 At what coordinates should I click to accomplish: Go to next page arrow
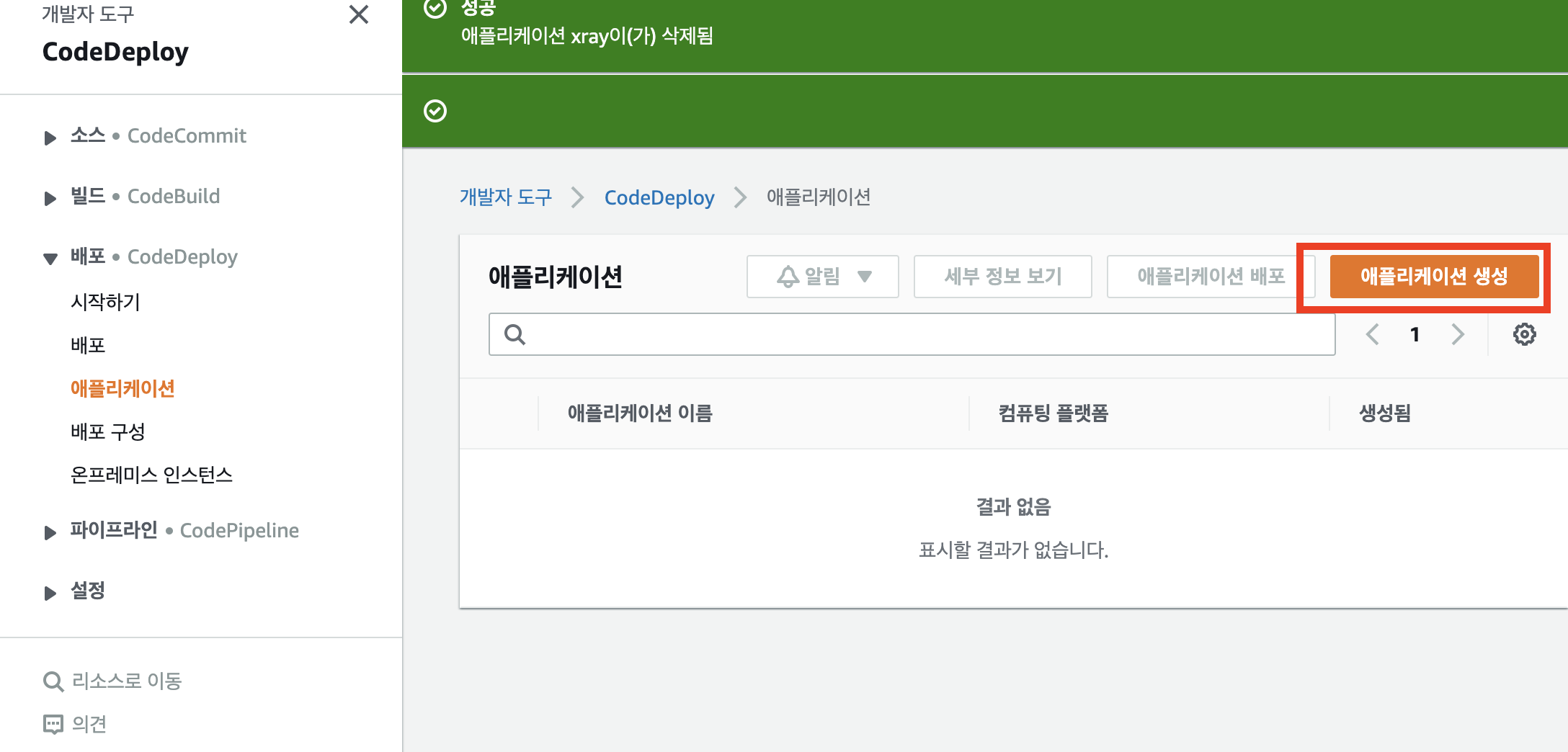(1458, 334)
